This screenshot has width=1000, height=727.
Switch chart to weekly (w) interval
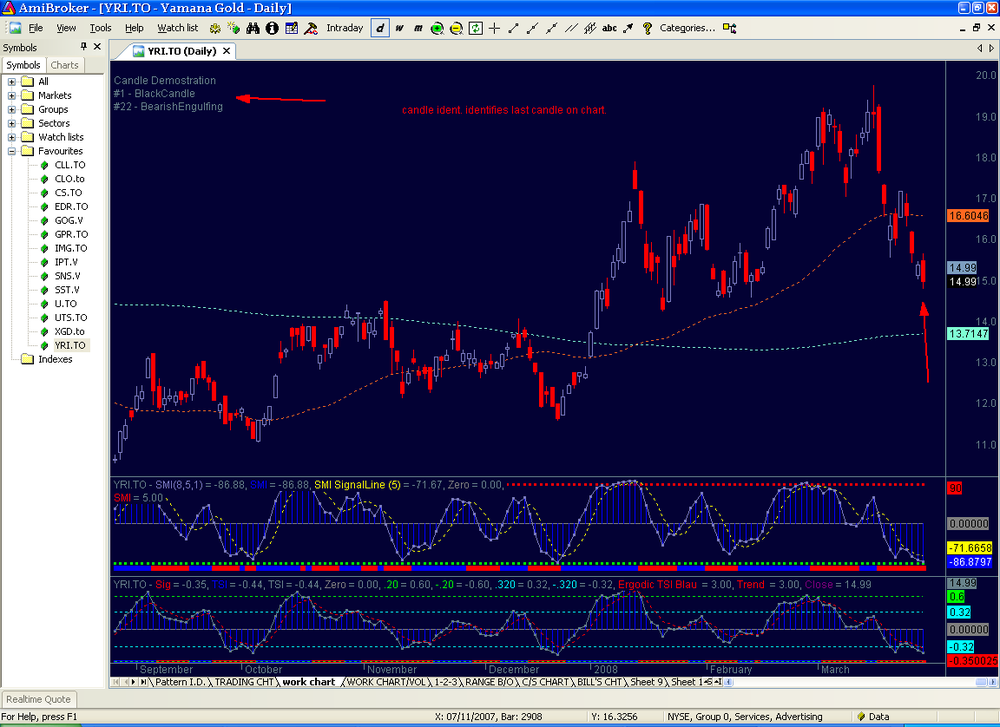(x=399, y=28)
